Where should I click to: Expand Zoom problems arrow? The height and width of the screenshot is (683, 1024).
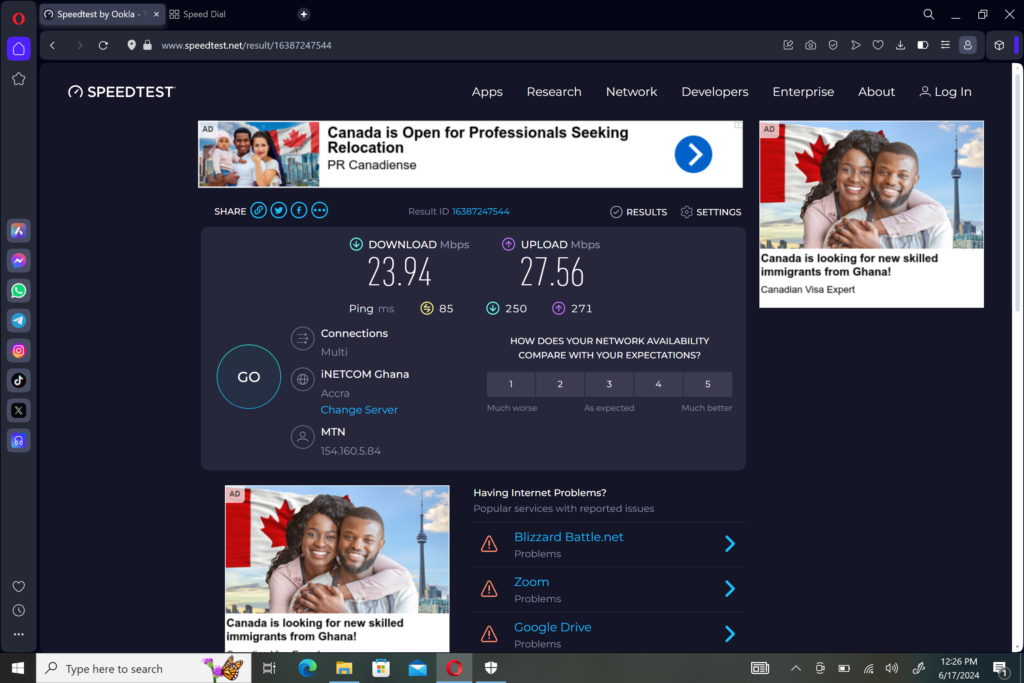(729, 589)
